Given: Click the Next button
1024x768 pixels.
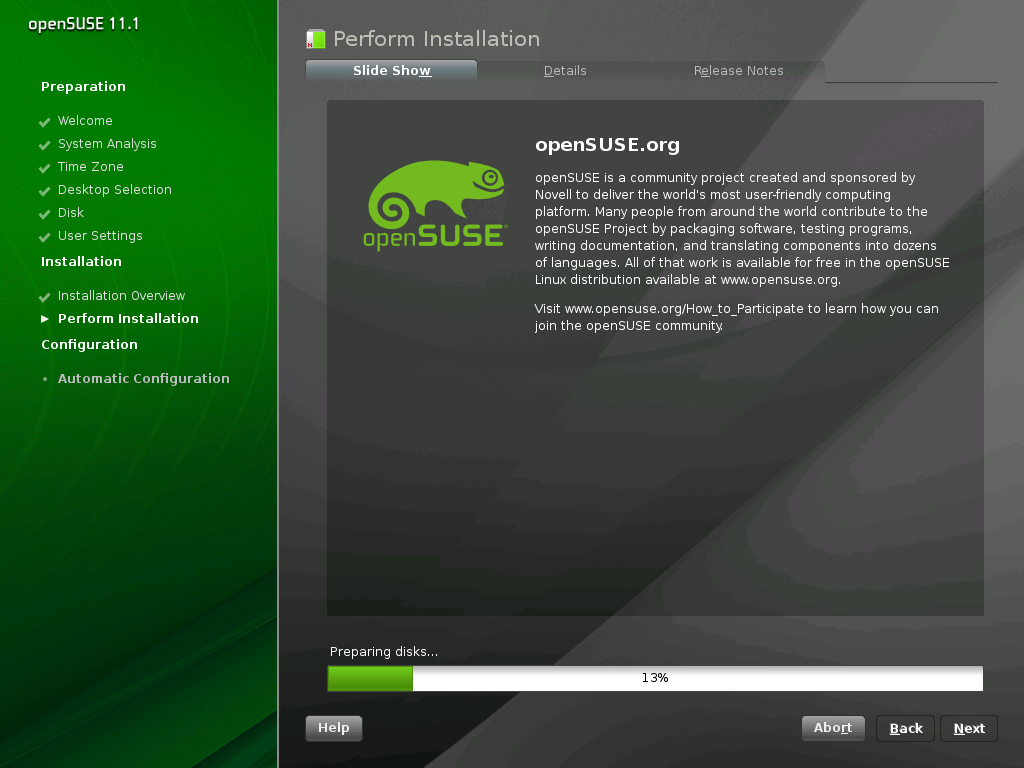Looking at the screenshot, I should pyautogui.click(x=968, y=728).
